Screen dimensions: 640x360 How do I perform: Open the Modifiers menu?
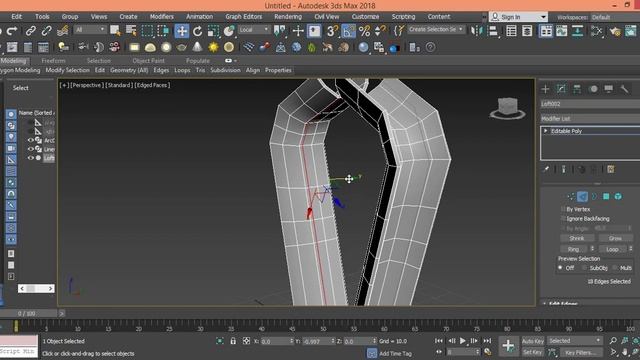point(162,17)
